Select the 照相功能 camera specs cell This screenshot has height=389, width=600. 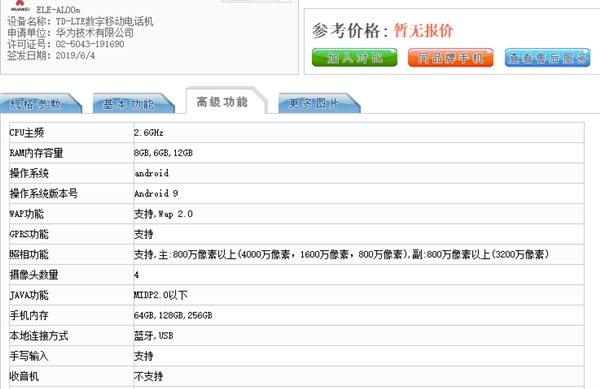(359, 254)
